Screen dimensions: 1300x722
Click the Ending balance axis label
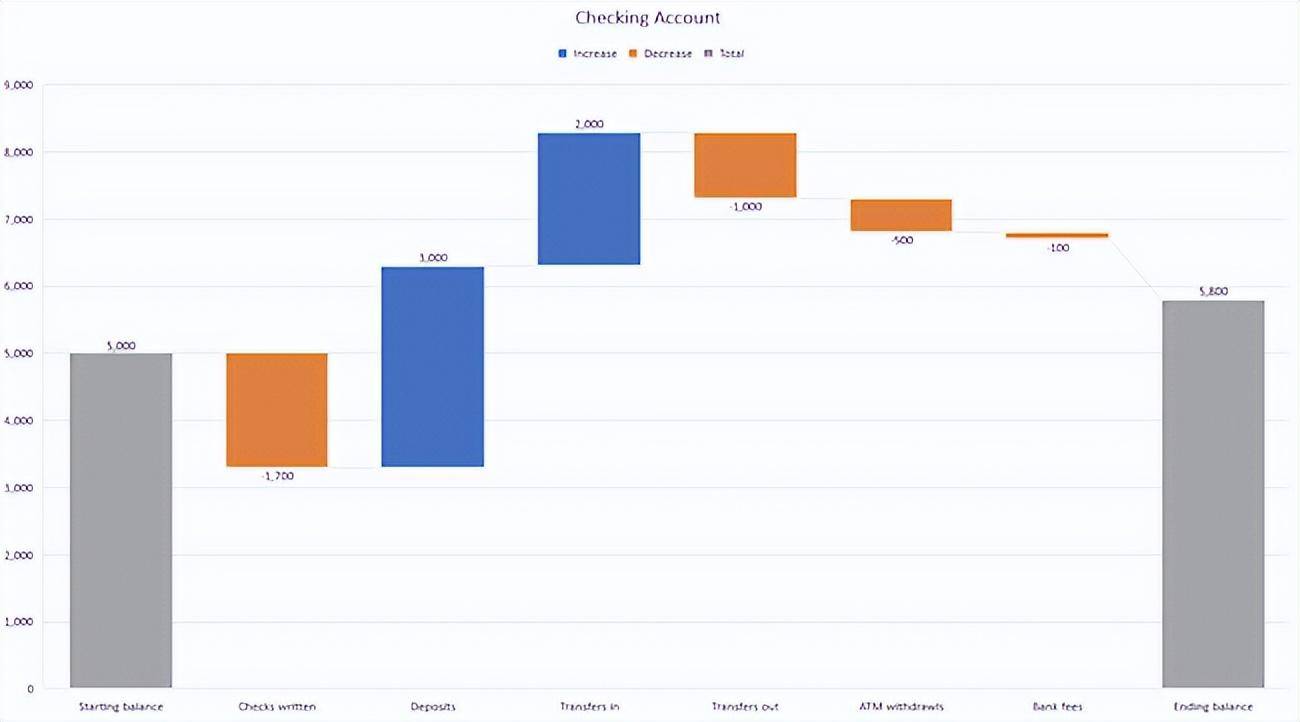pyautogui.click(x=1213, y=707)
